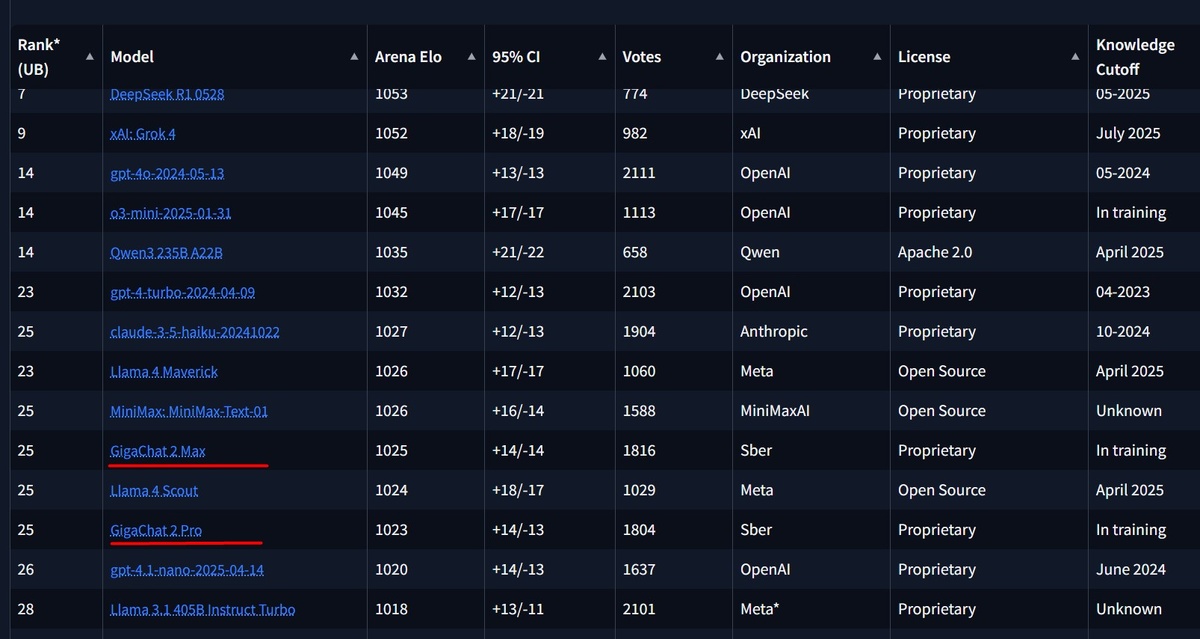Viewport: 1200px width, 639px height.
Task: Open the MiniMax: MiniMax-Text-01 link
Action: [189, 411]
